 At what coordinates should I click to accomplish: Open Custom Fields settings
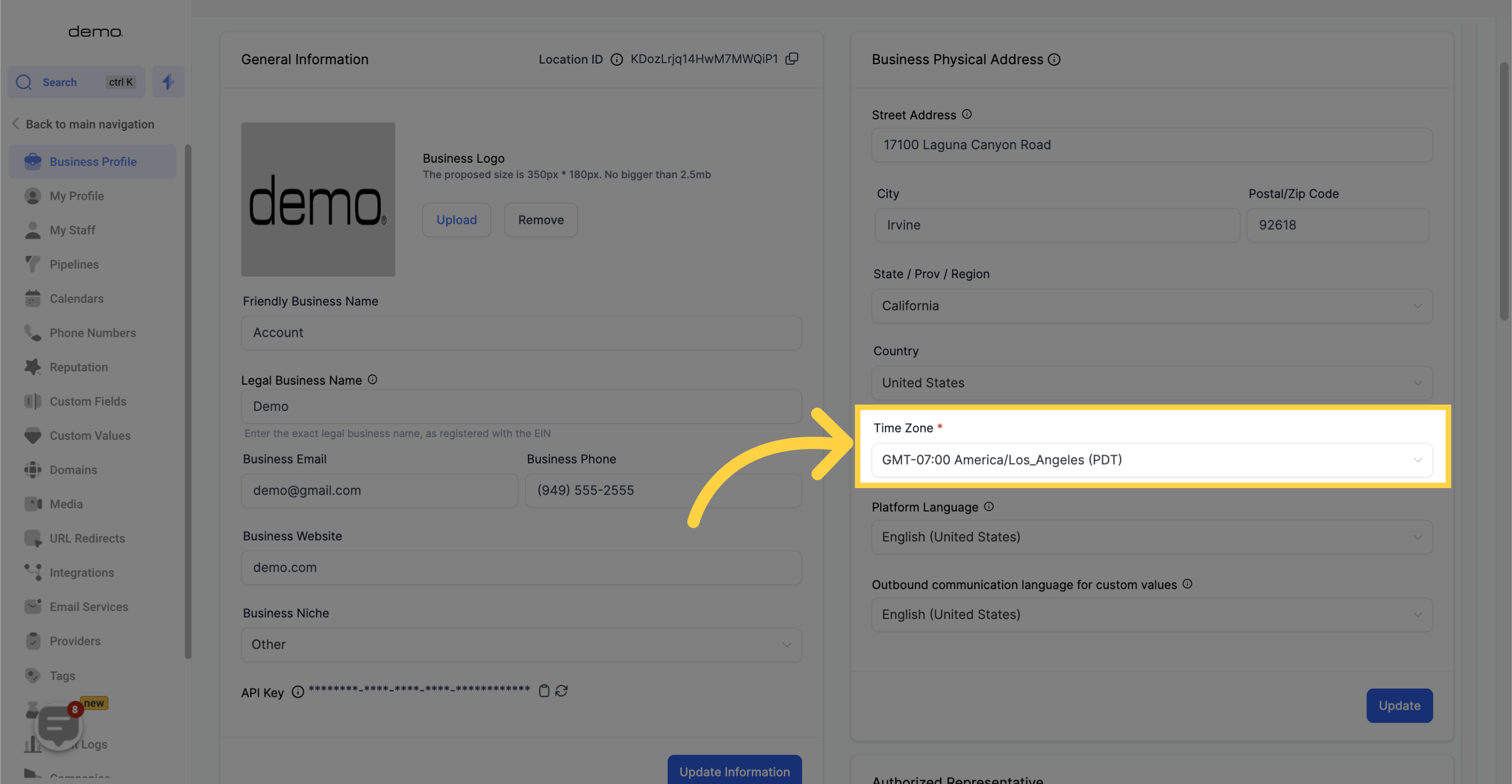coord(88,401)
